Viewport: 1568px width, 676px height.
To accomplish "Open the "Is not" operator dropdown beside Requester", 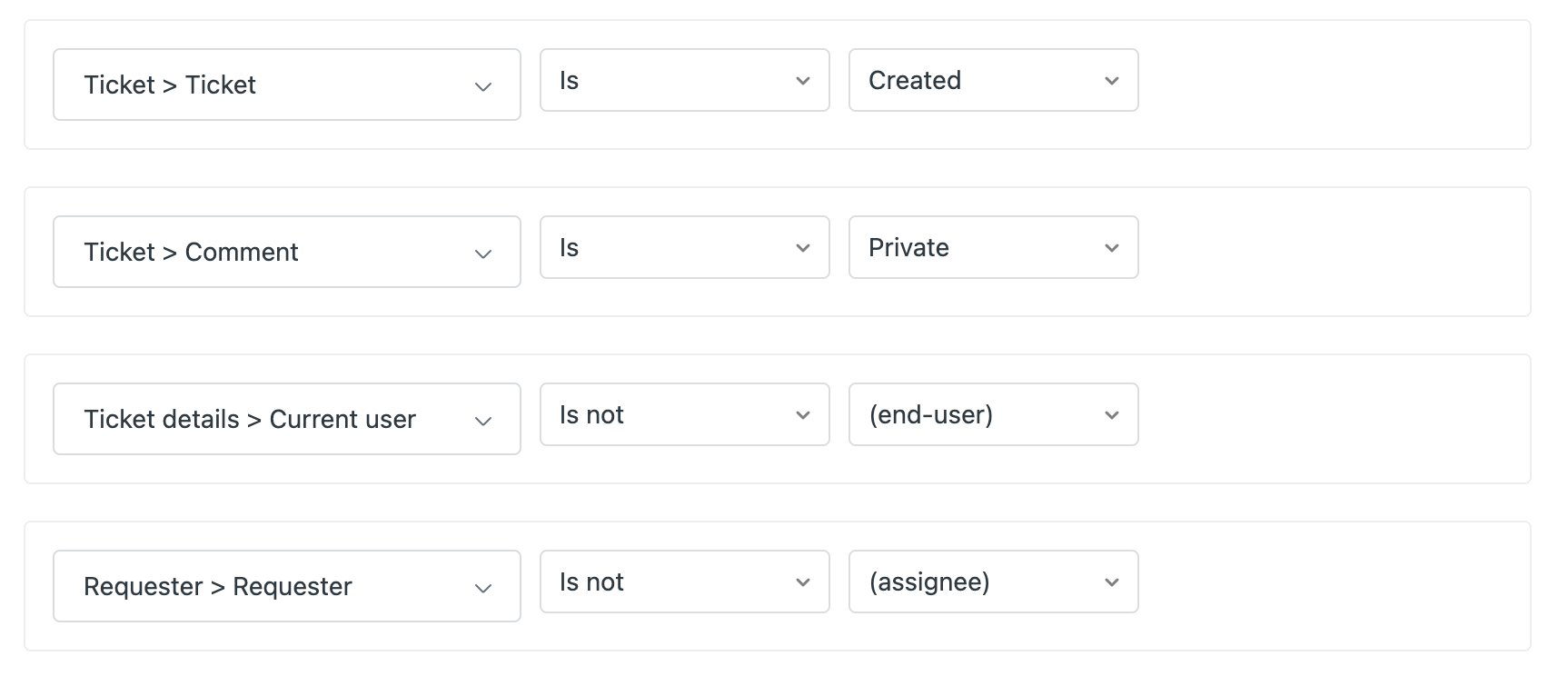I will [684, 582].
